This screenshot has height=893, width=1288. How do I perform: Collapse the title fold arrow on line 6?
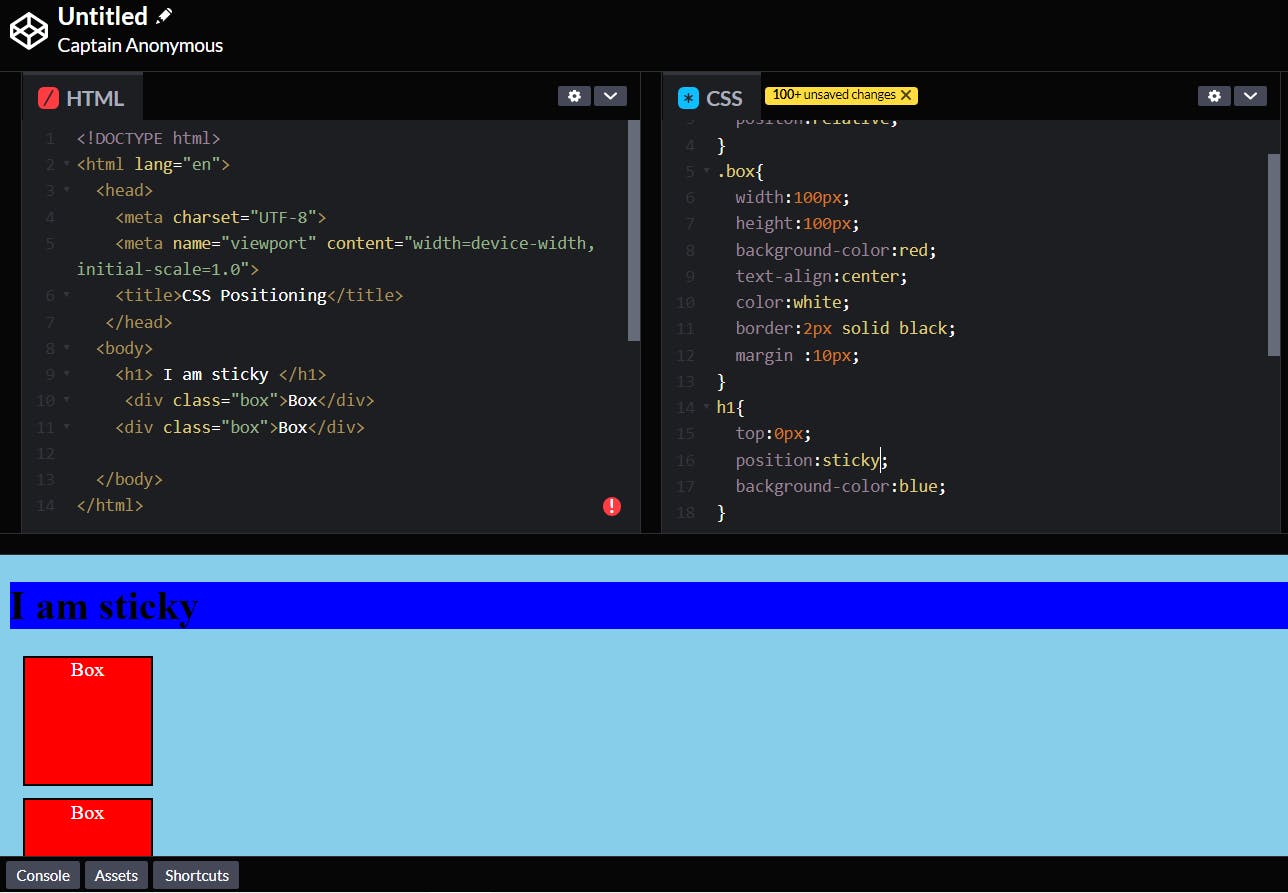pyautogui.click(x=66, y=295)
